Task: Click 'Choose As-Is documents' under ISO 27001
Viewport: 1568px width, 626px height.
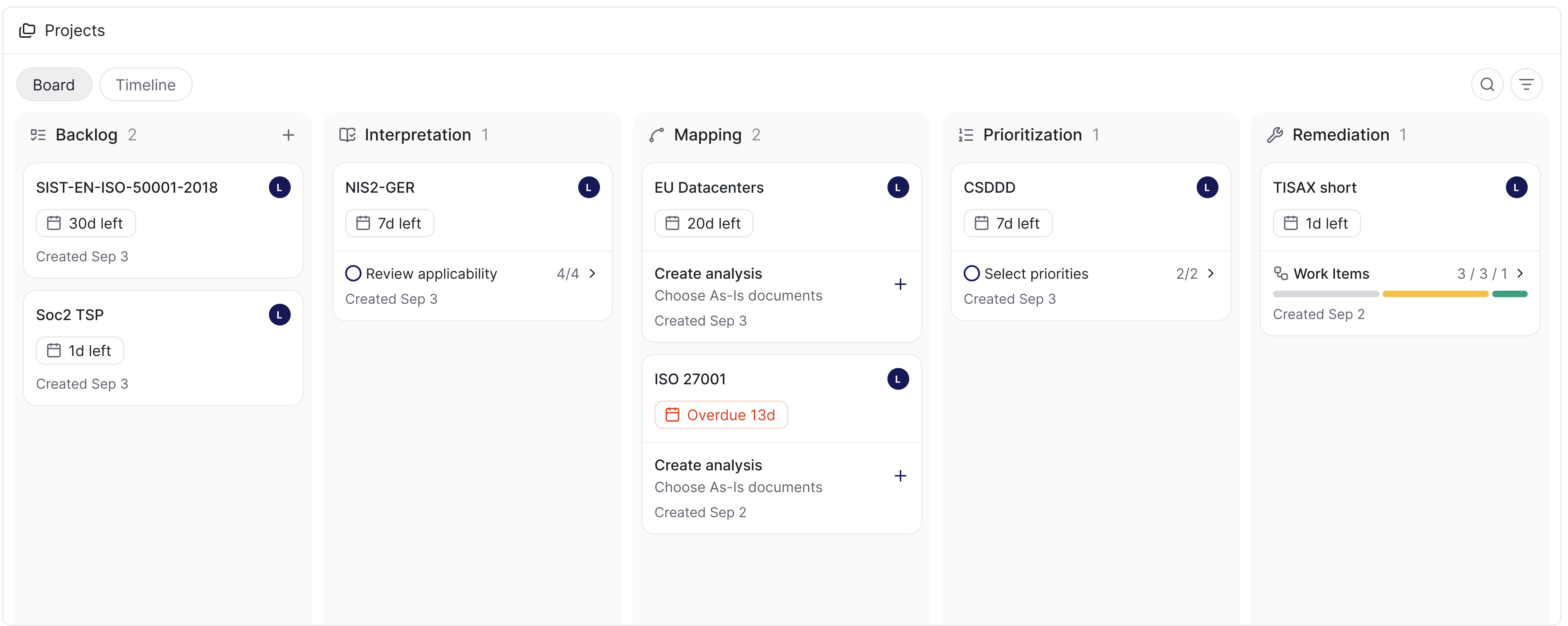Action: point(738,487)
